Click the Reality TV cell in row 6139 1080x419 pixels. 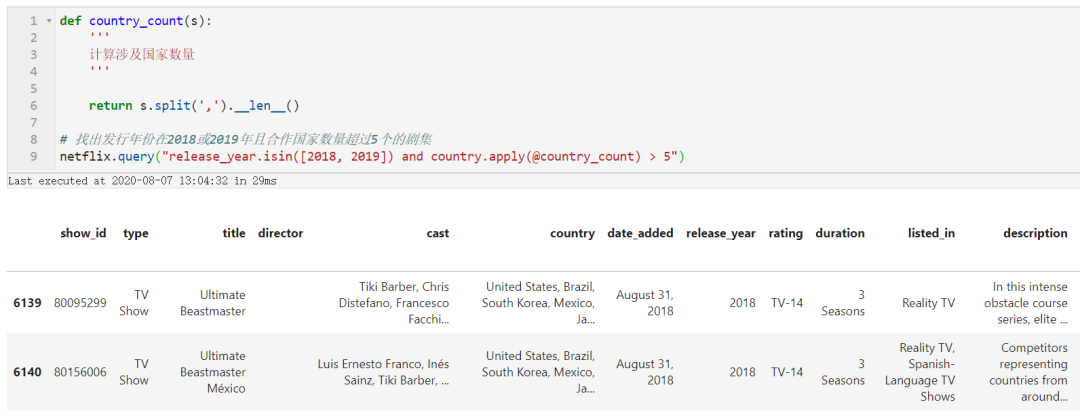[928, 303]
